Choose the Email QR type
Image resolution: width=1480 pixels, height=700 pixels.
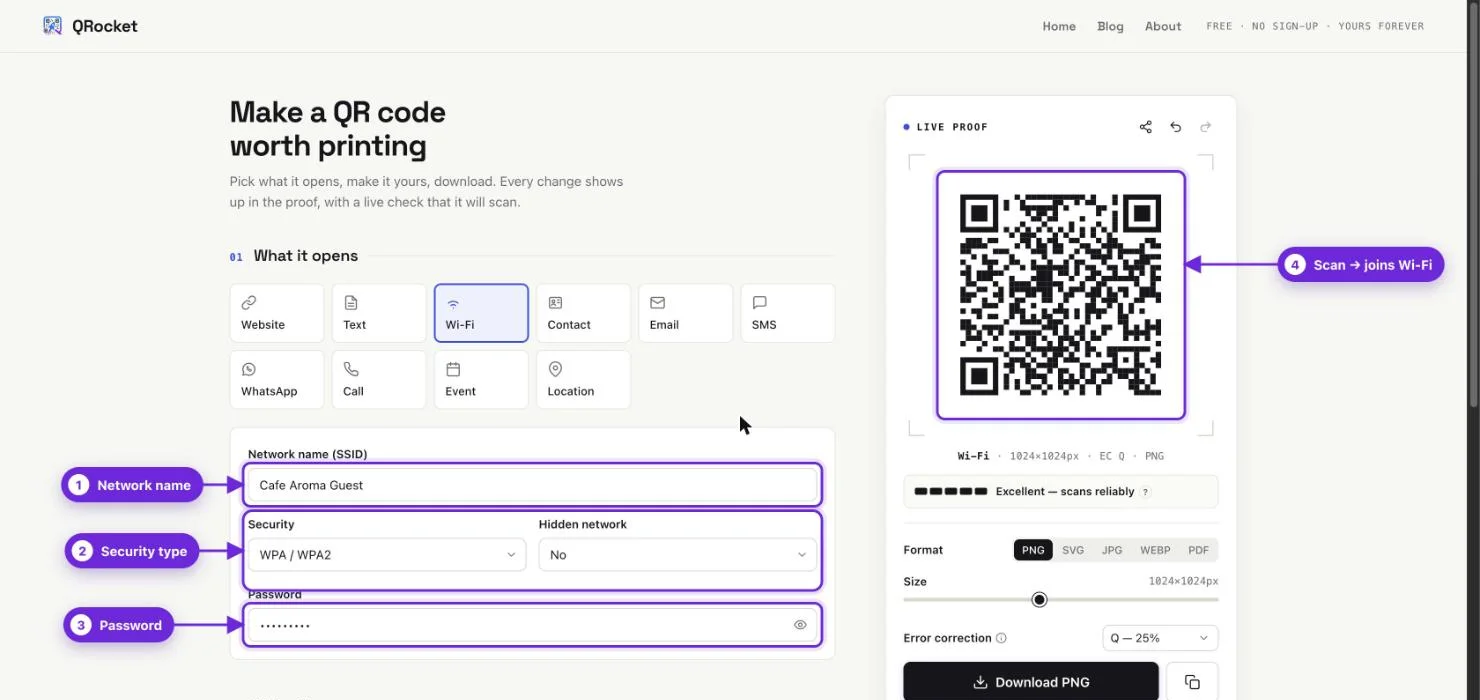[x=685, y=313]
